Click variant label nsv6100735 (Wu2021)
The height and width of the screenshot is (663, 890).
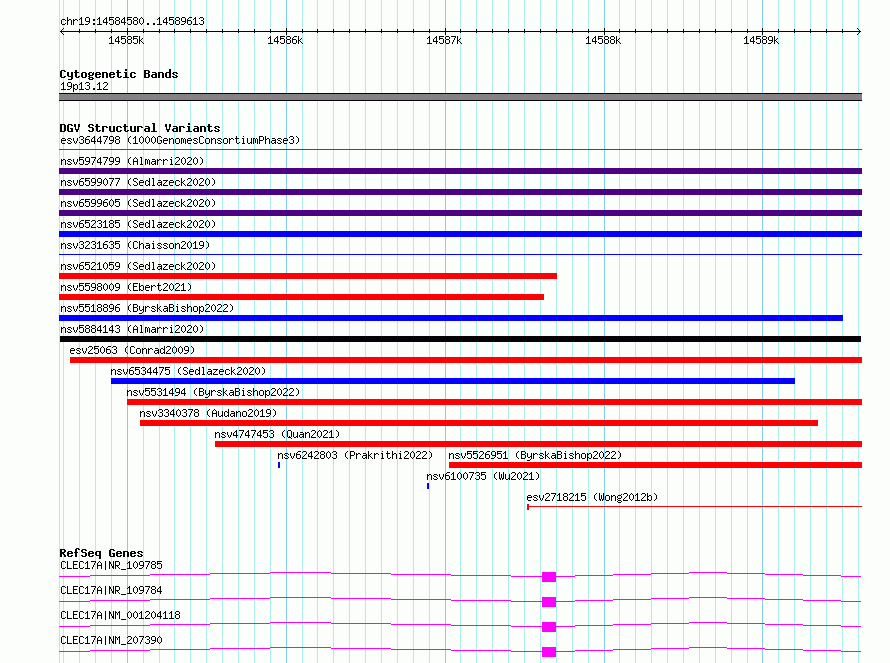point(483,476)
